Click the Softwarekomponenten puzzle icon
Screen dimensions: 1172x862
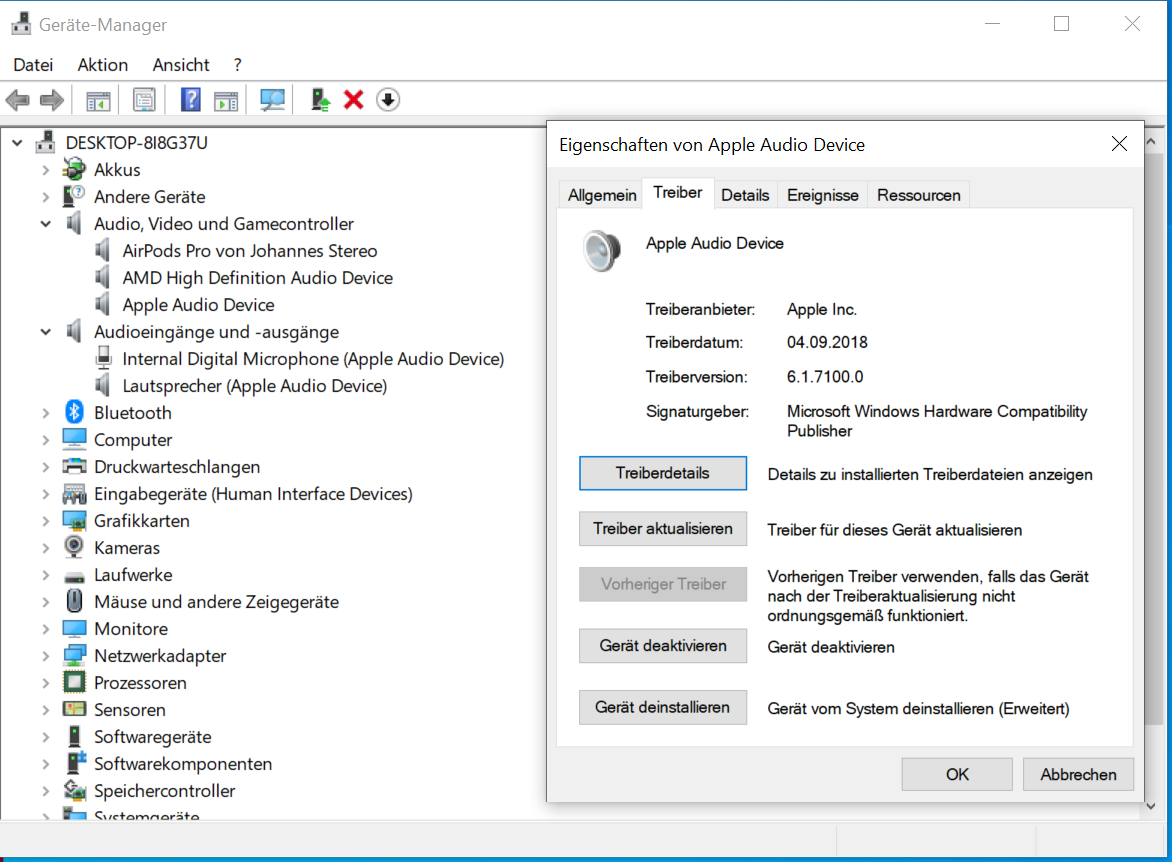click(75, 763)
